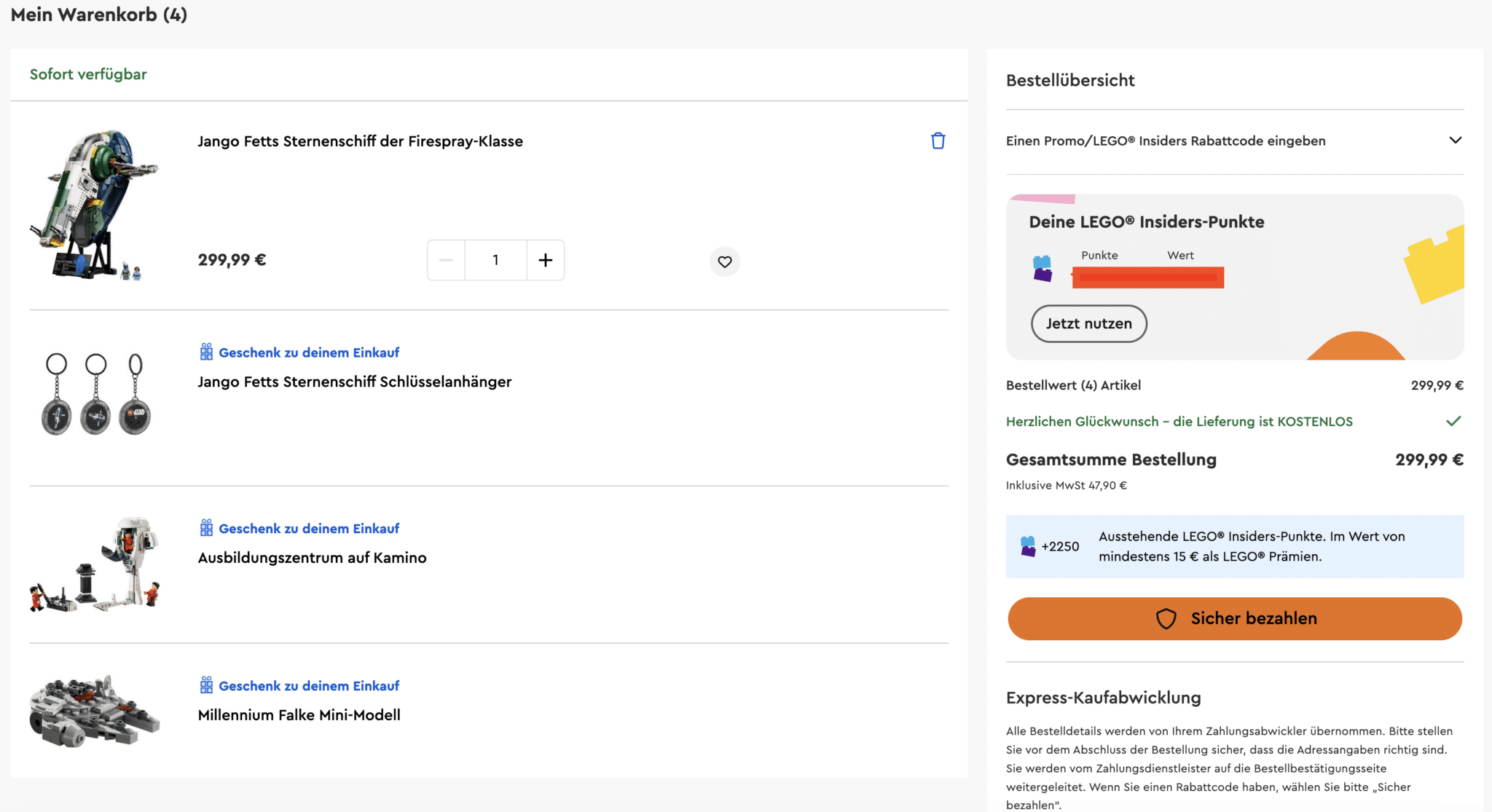Increase quantity with the plus button

pos(545,260)
